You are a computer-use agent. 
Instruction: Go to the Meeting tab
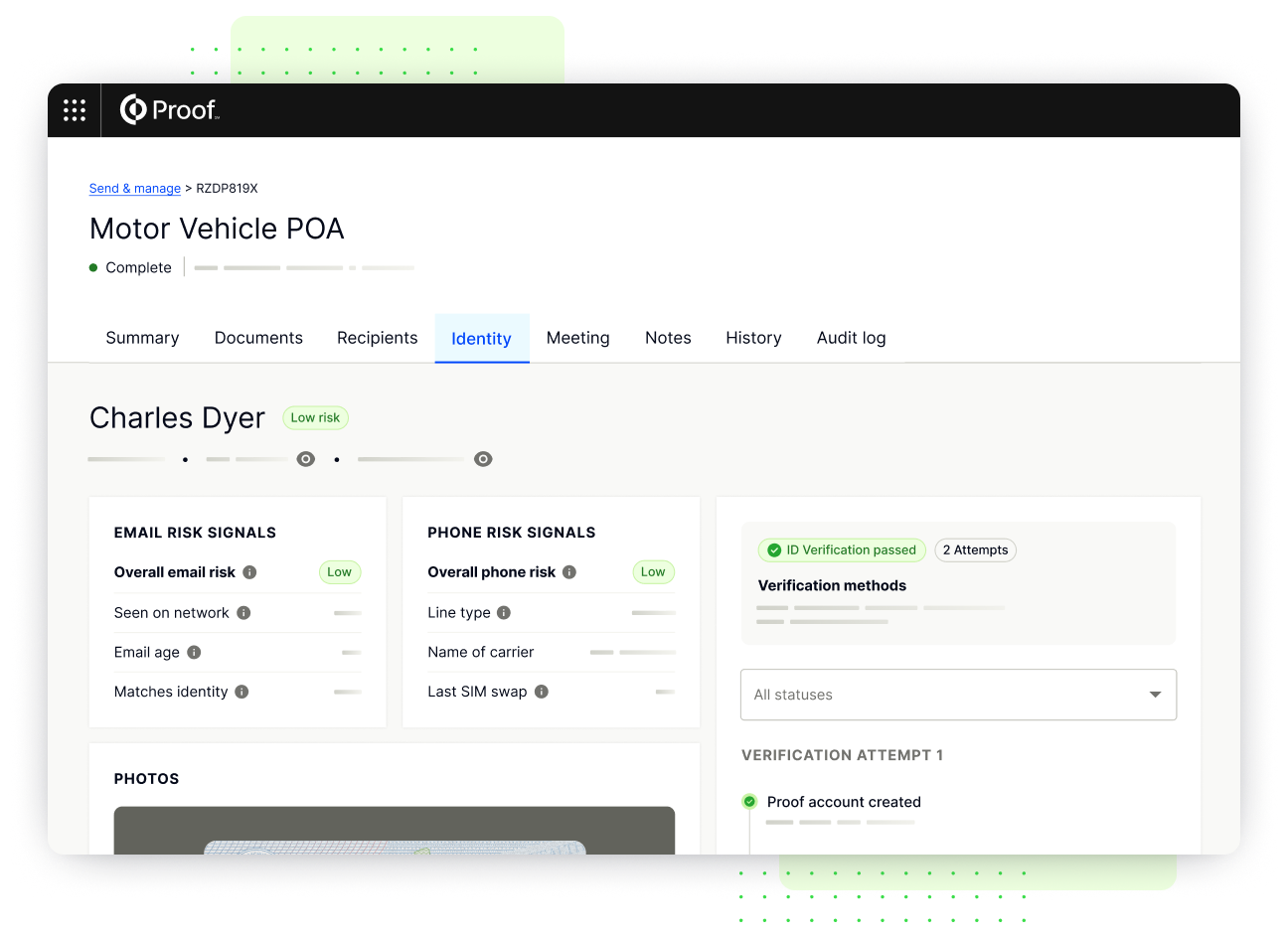pos(578,338)
